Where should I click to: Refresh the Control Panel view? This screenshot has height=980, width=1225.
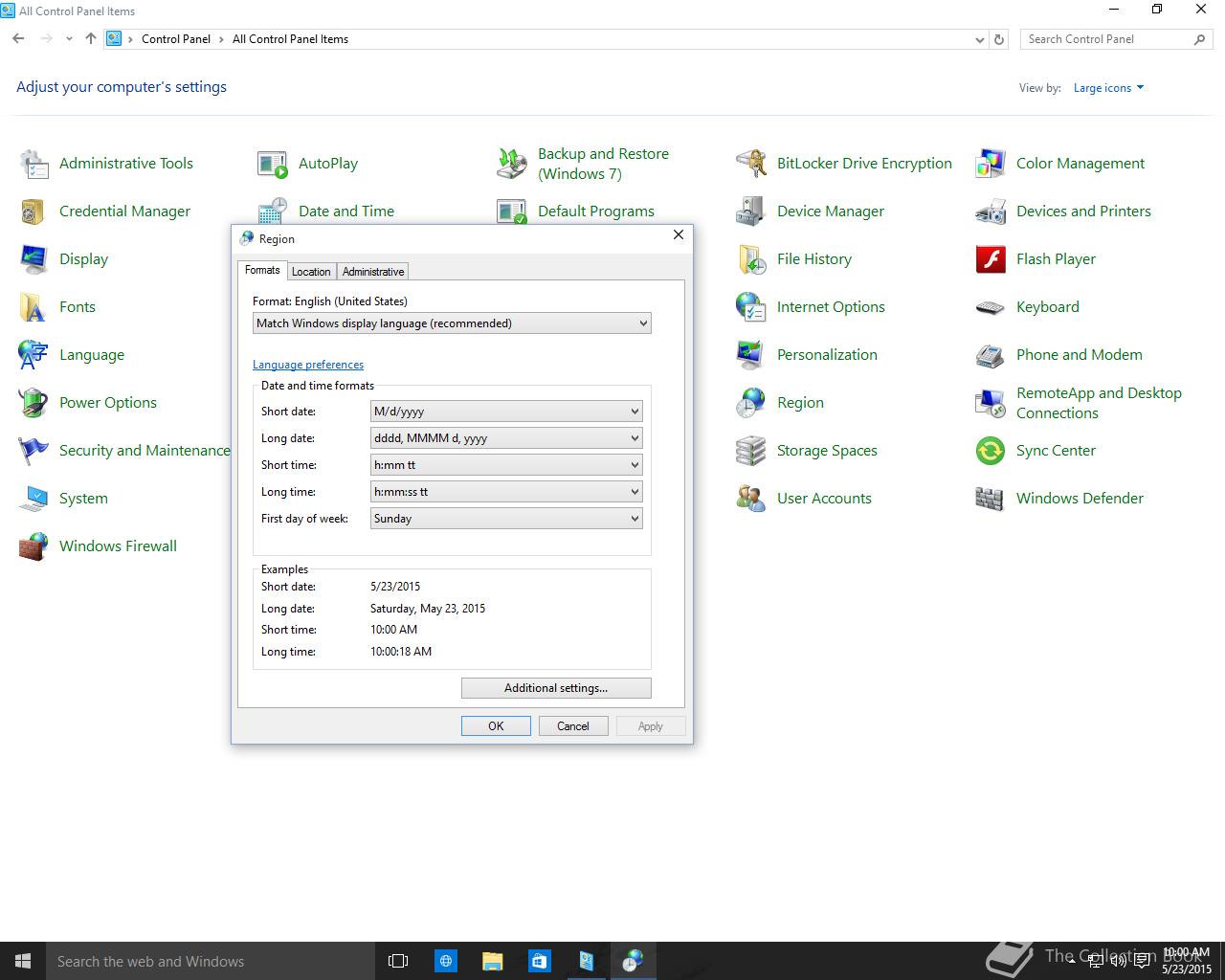coord(999,39)
